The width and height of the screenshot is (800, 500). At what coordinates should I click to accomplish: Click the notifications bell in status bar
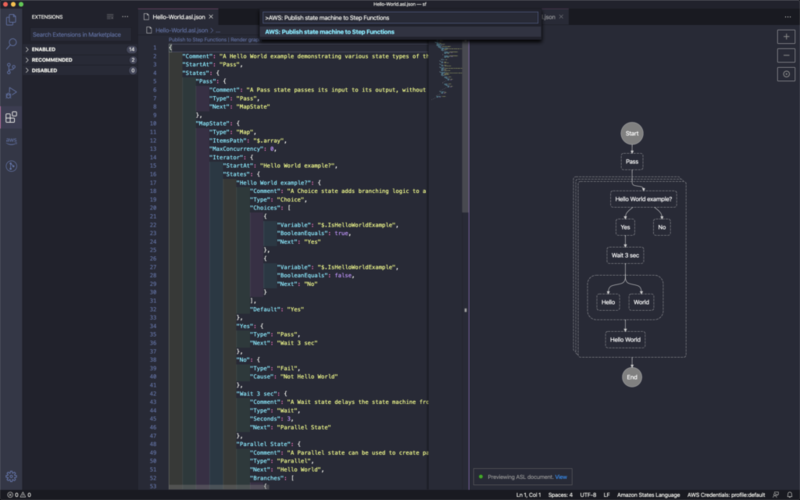(x=789, y=494)
